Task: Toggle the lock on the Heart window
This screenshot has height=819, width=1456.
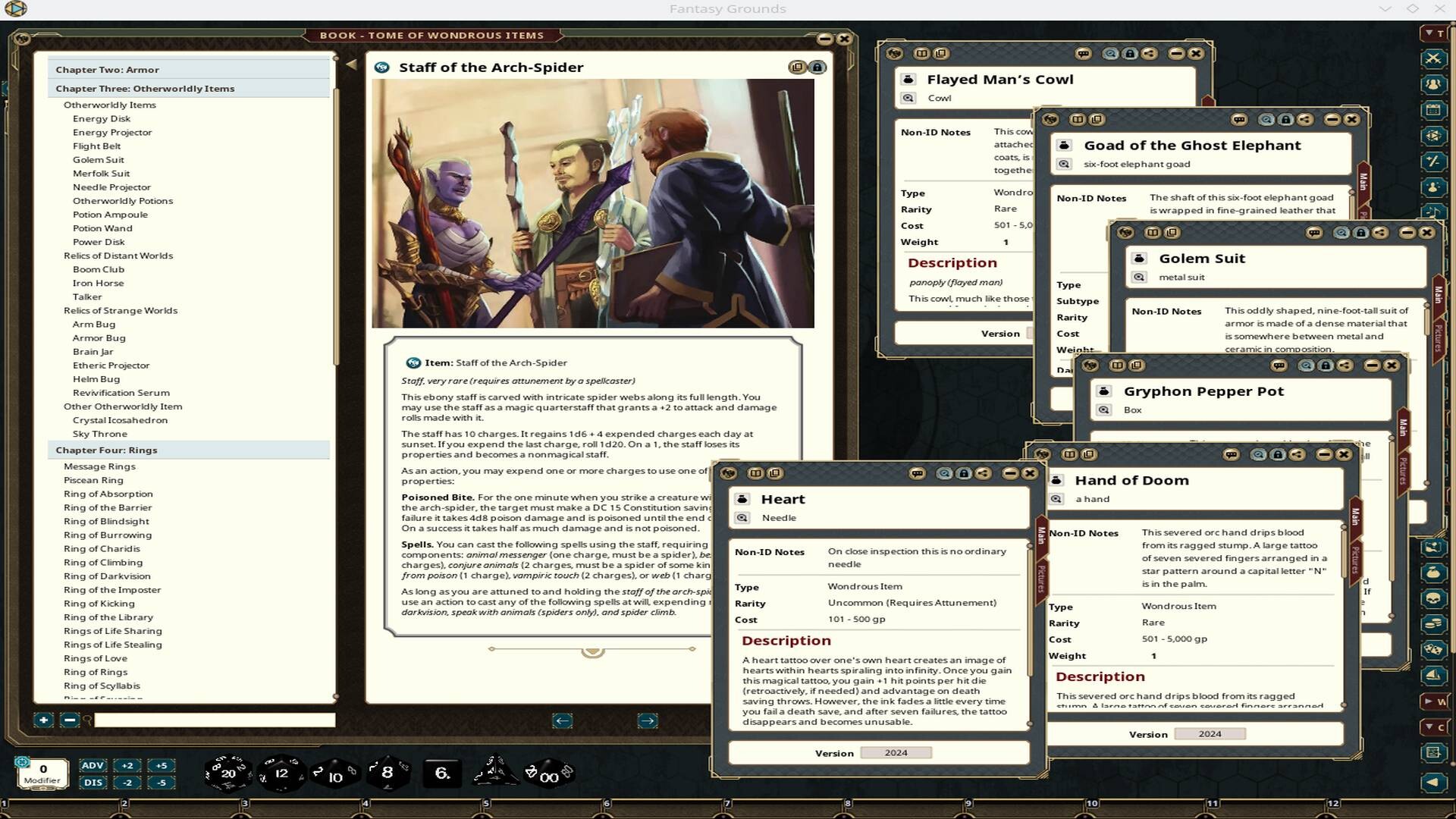Action: pos(963,472)
